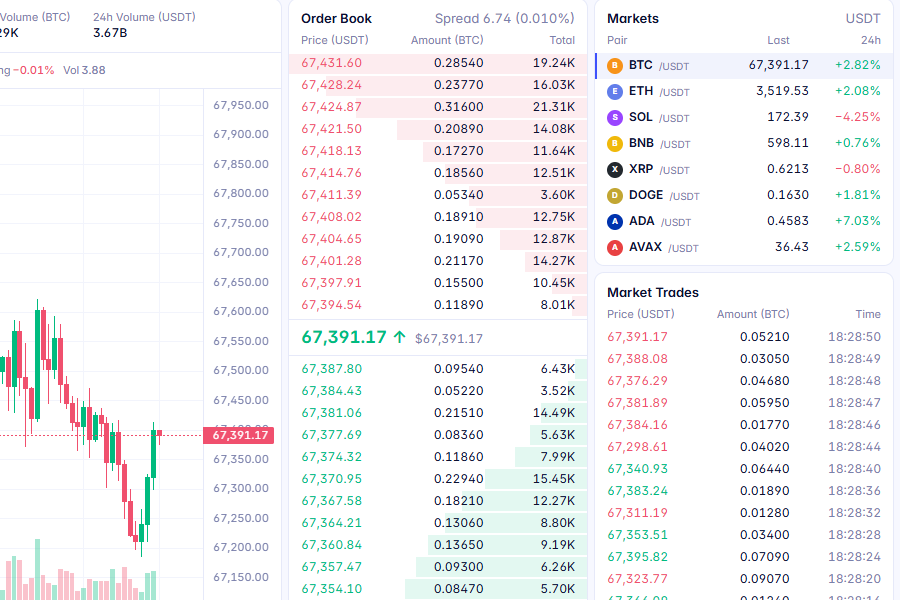The image size is (900, 600).
Task: Select ask price 67,431.60 in order book
Action: click(331, 63)
